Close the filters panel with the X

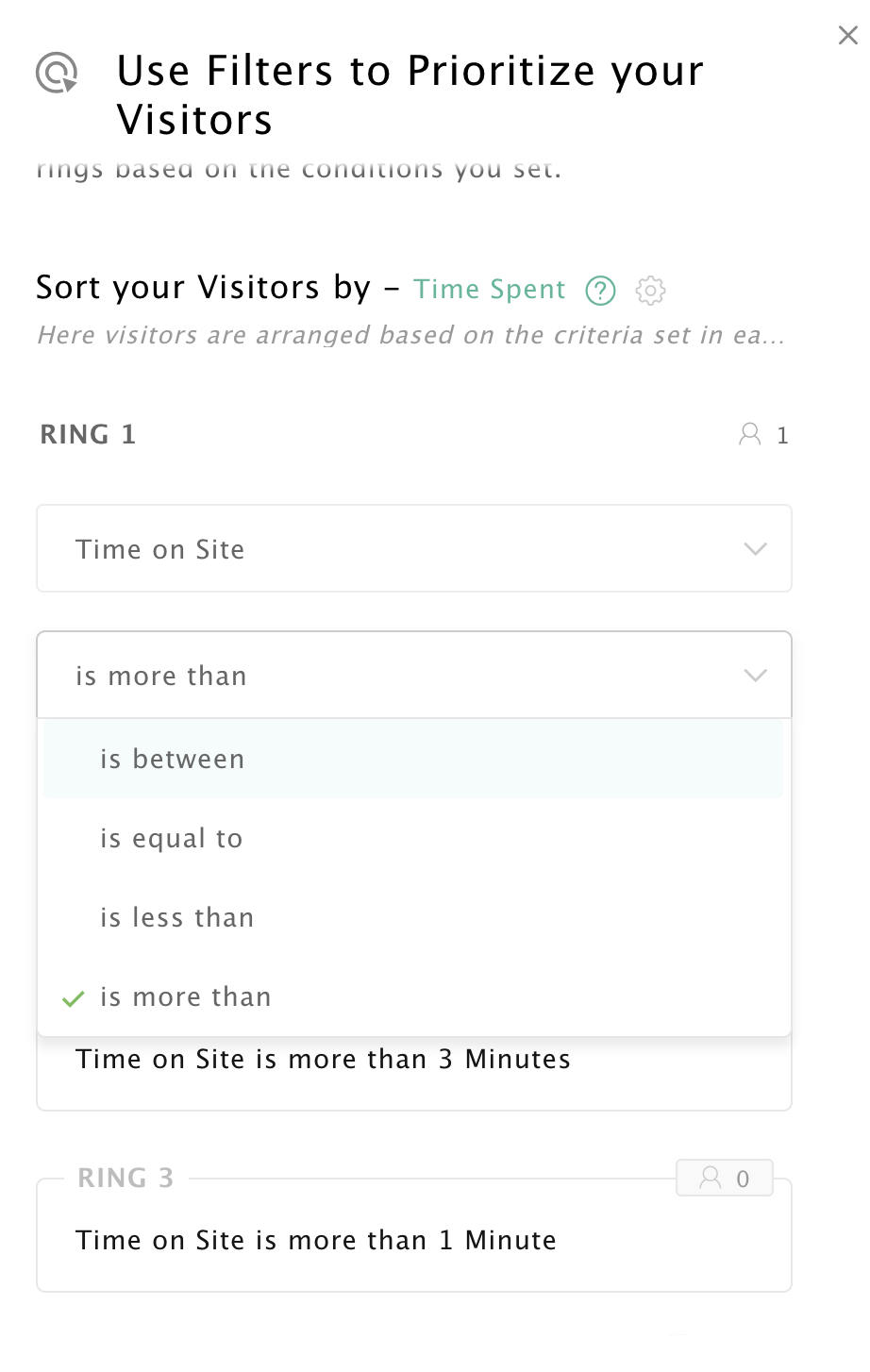(x=847, y=36)
